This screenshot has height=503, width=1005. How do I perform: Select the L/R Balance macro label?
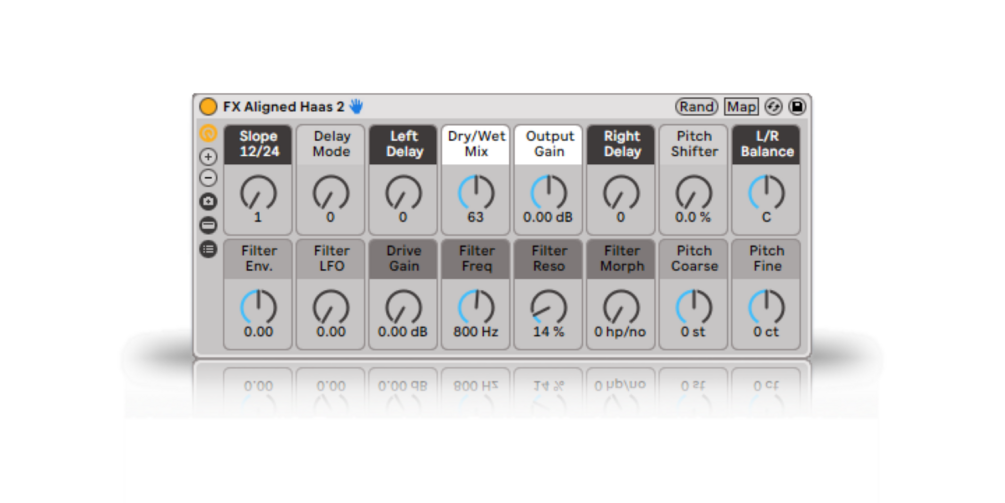tap(767, 144)
